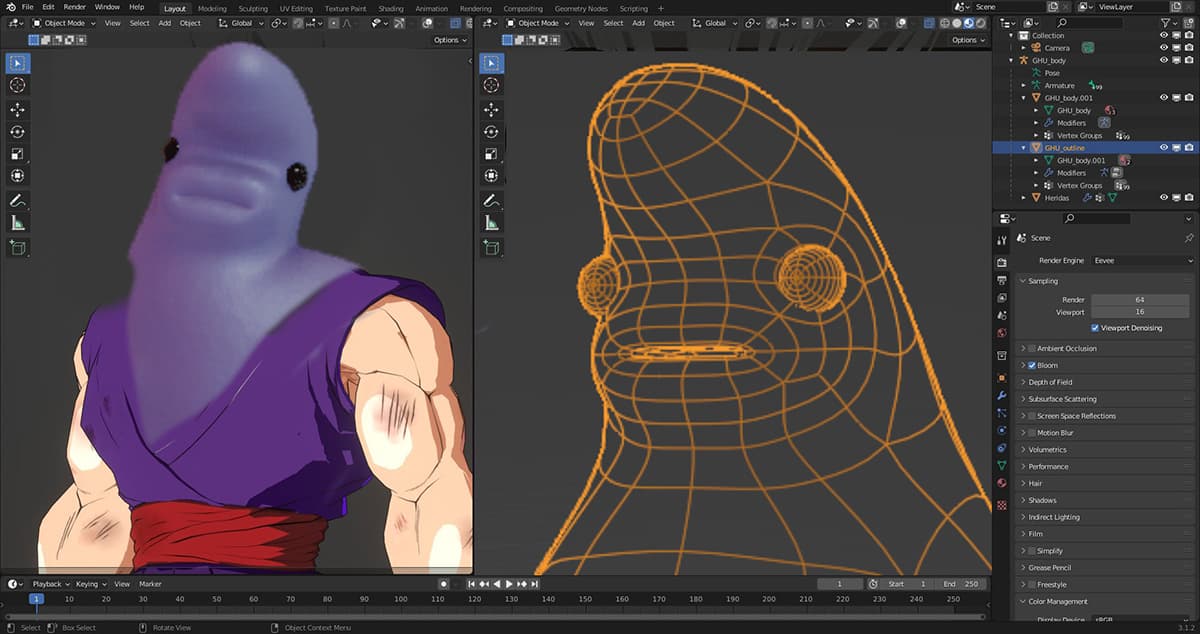This screenshot has width=1200, height=634.
Task: Click the Render samples field showing 64
Action: pos(1139,299)
